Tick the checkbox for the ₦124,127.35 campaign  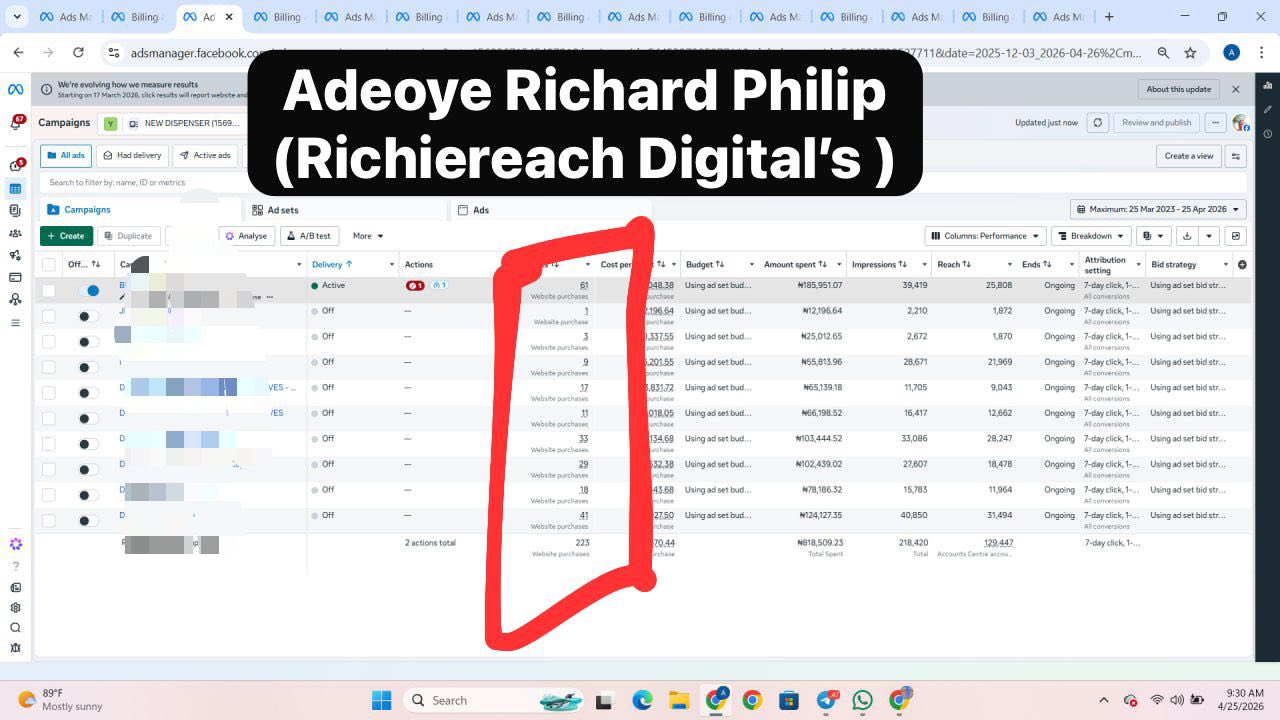coord(48,520)
